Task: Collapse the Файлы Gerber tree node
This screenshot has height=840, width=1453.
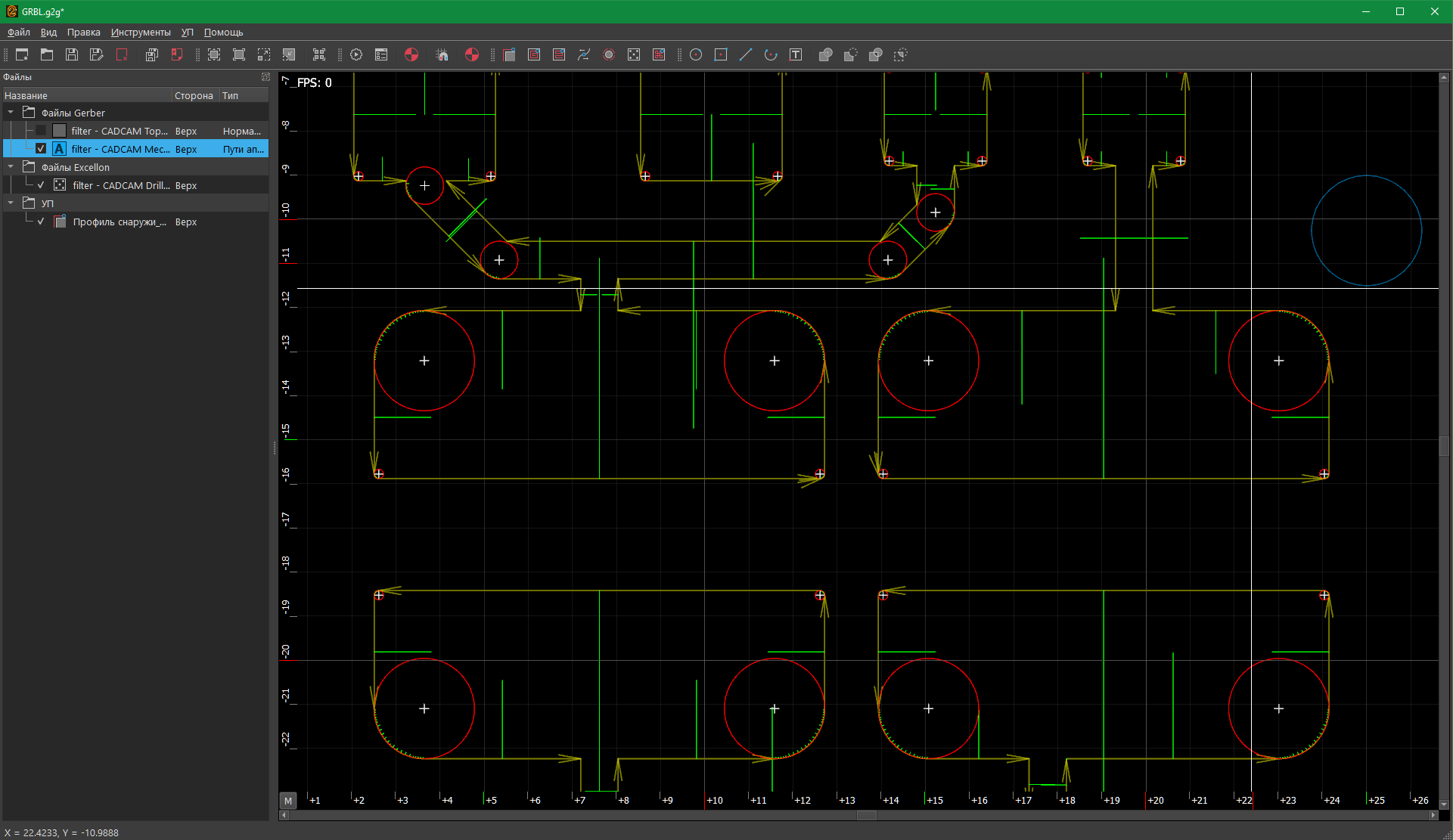Action: point(11,113)
